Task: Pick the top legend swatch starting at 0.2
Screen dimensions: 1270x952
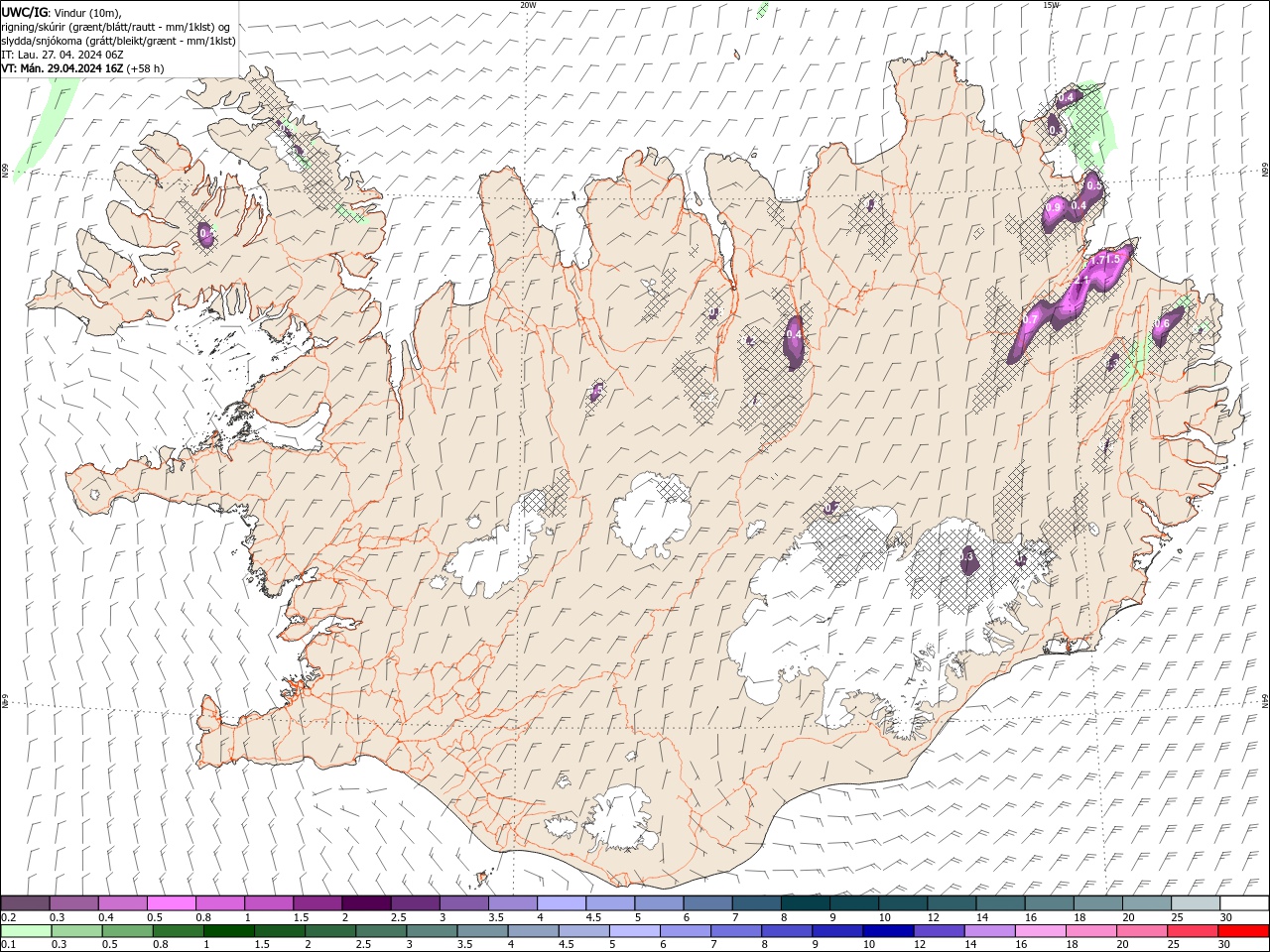Action: [25, 903]
